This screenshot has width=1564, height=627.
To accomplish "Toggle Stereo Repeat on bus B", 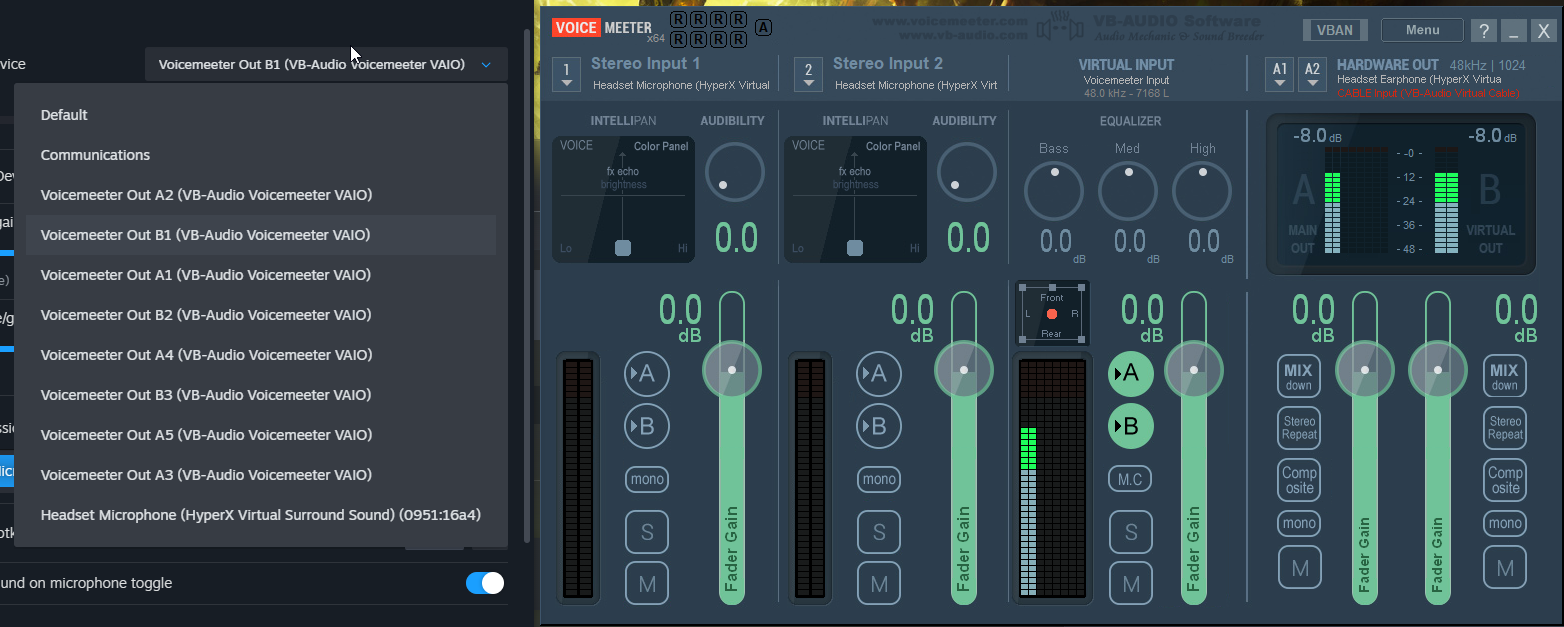I will point(1505,427).
